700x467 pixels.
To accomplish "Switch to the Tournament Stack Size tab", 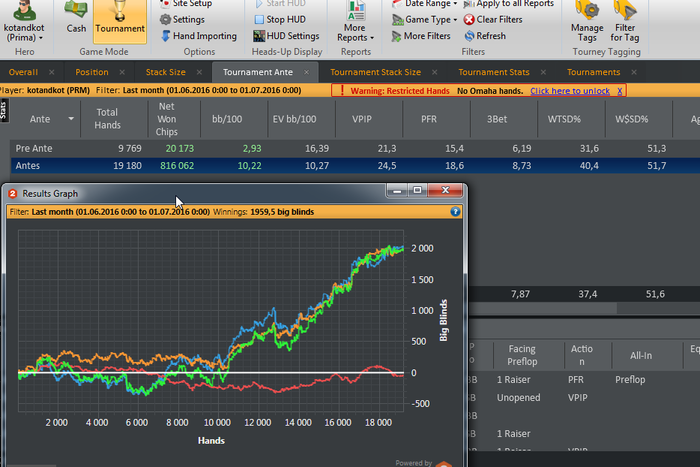I will [375, 72].
